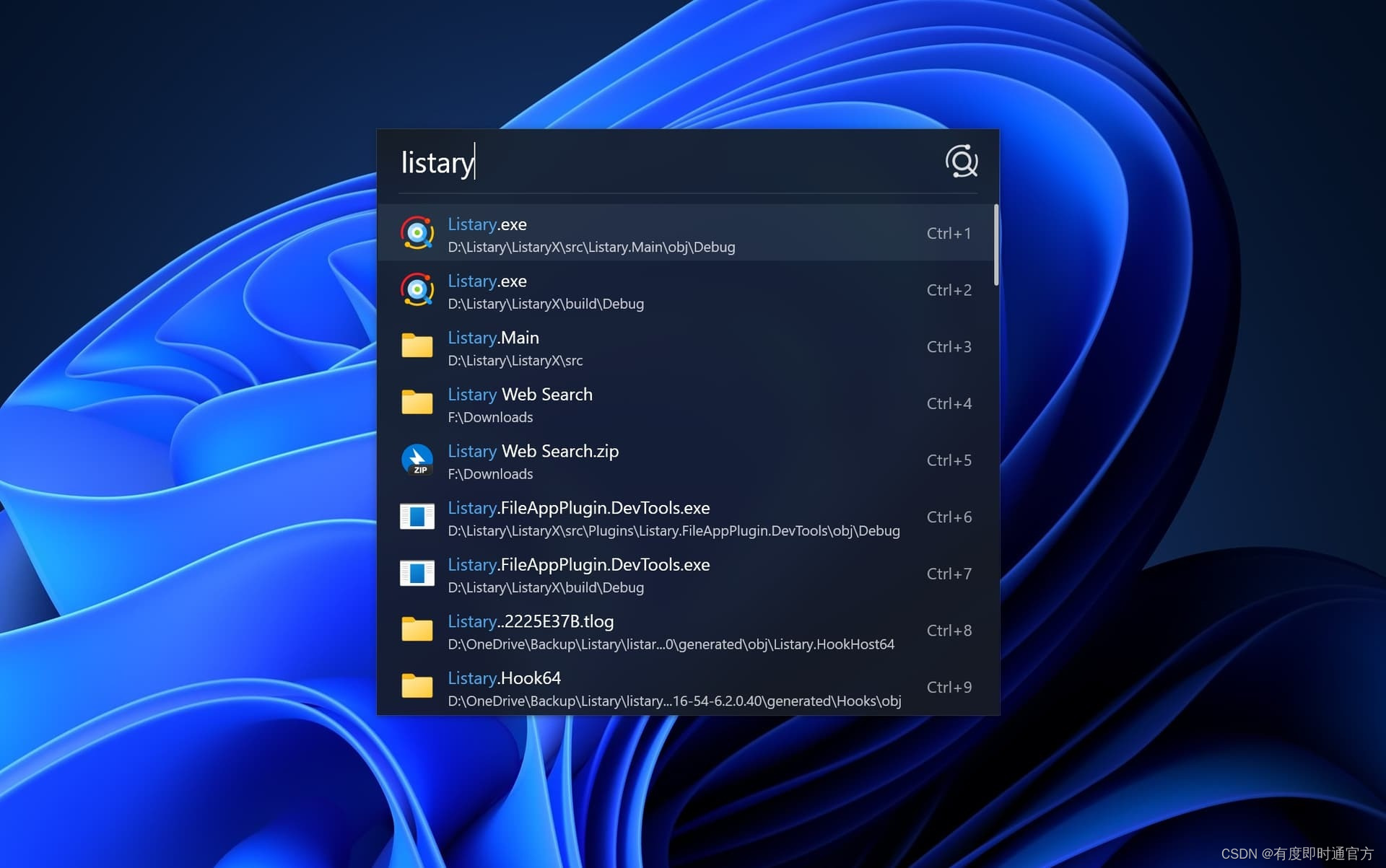This screenshot has width=1386, height=868.
Task: Click the Listary.exe icon in the obj\Debug result
Action: tap(417, 233)
